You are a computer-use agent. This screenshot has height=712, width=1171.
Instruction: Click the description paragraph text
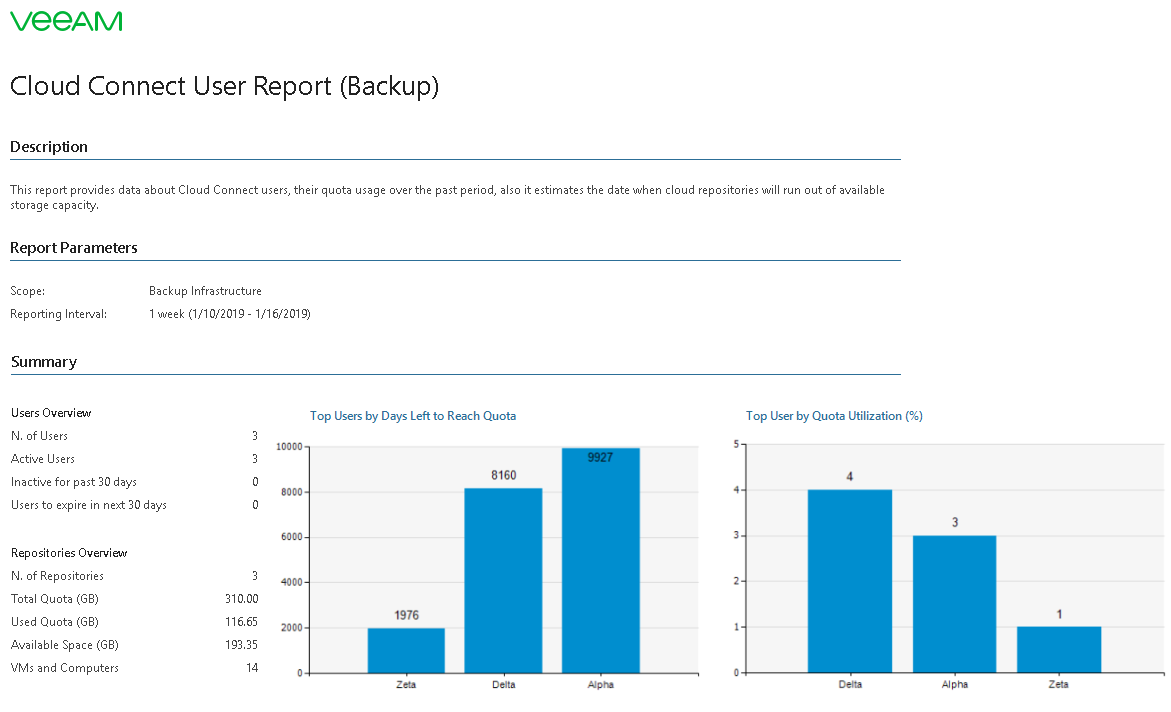point(447,197)
